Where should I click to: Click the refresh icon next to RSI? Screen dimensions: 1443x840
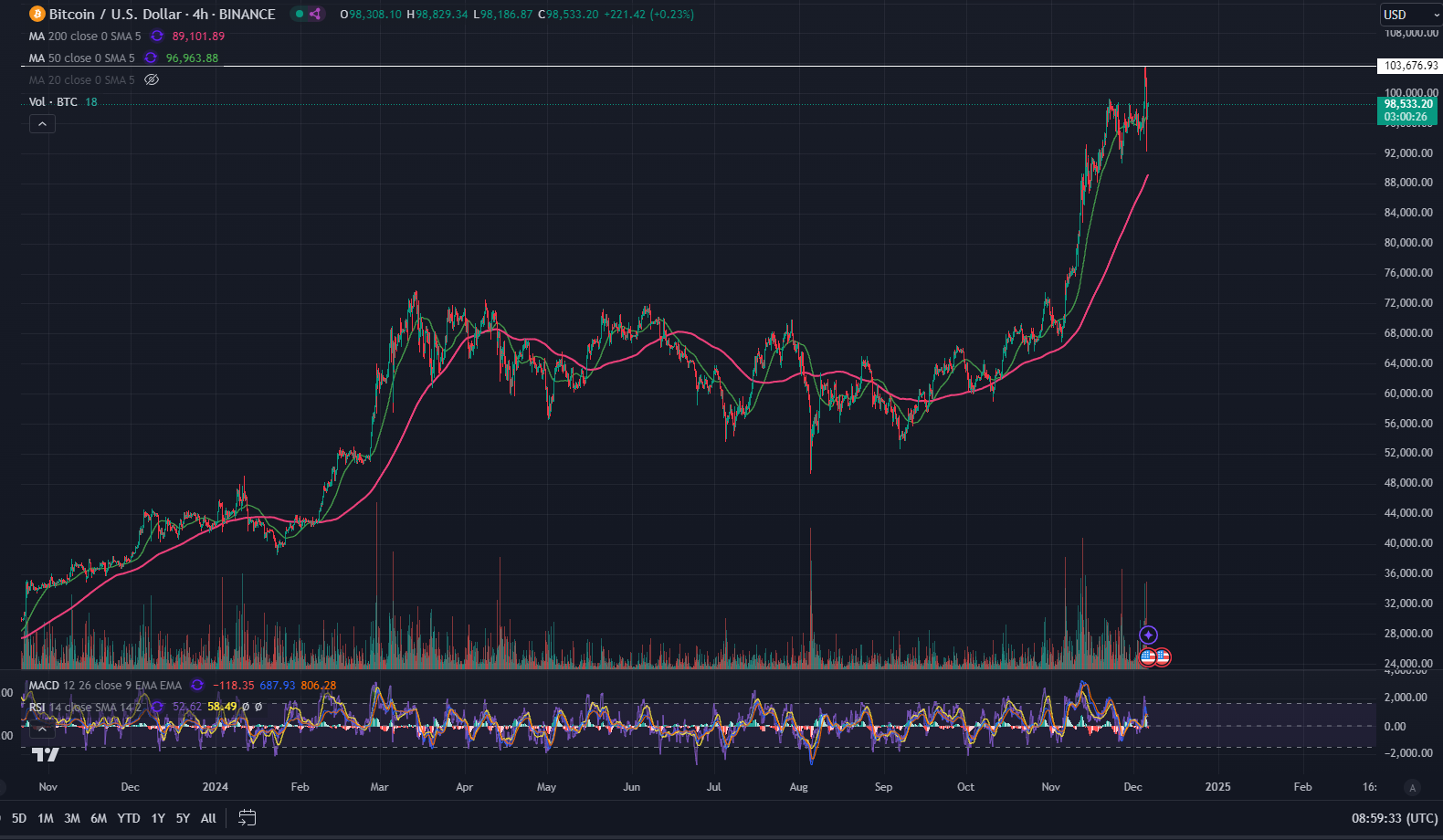[x=158, y=707]
